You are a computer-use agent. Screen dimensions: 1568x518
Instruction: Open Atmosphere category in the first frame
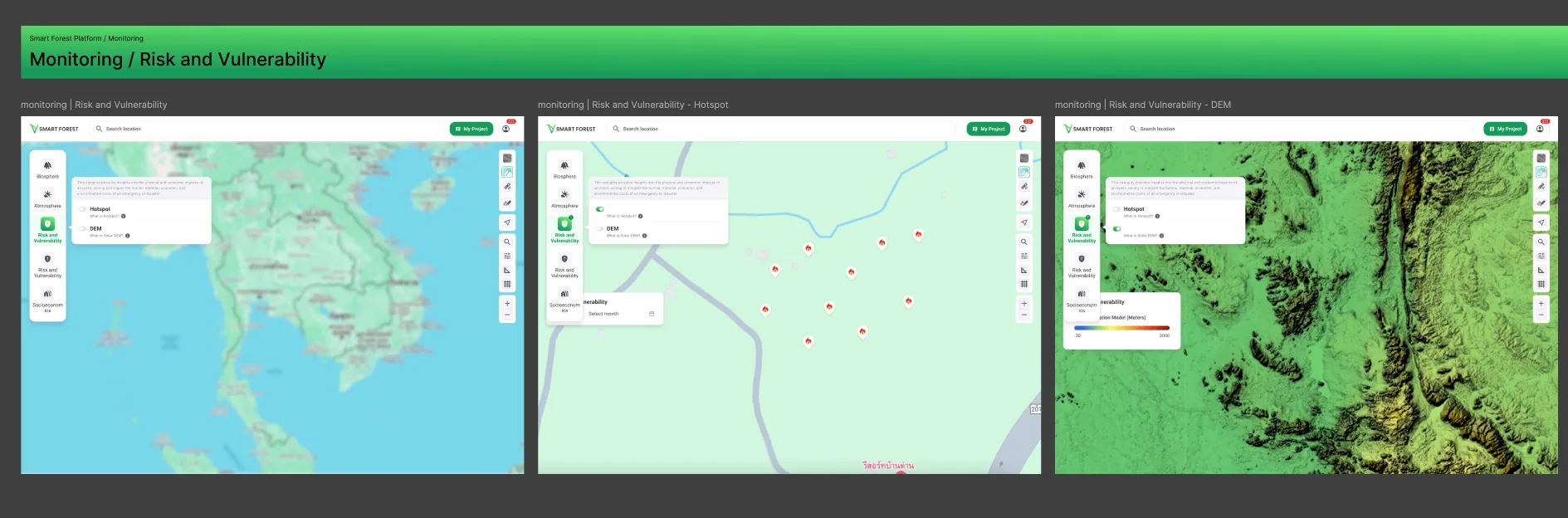[x=47, y=198]
